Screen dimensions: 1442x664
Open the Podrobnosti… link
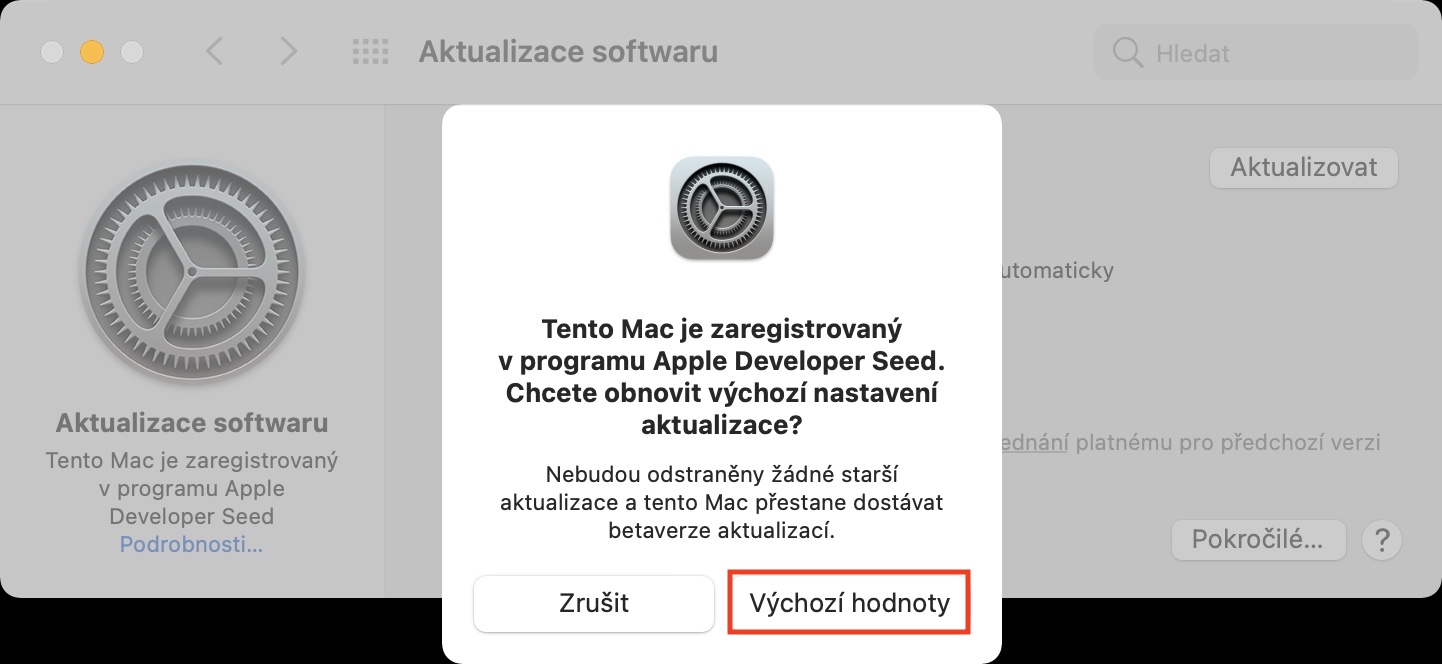191,545
